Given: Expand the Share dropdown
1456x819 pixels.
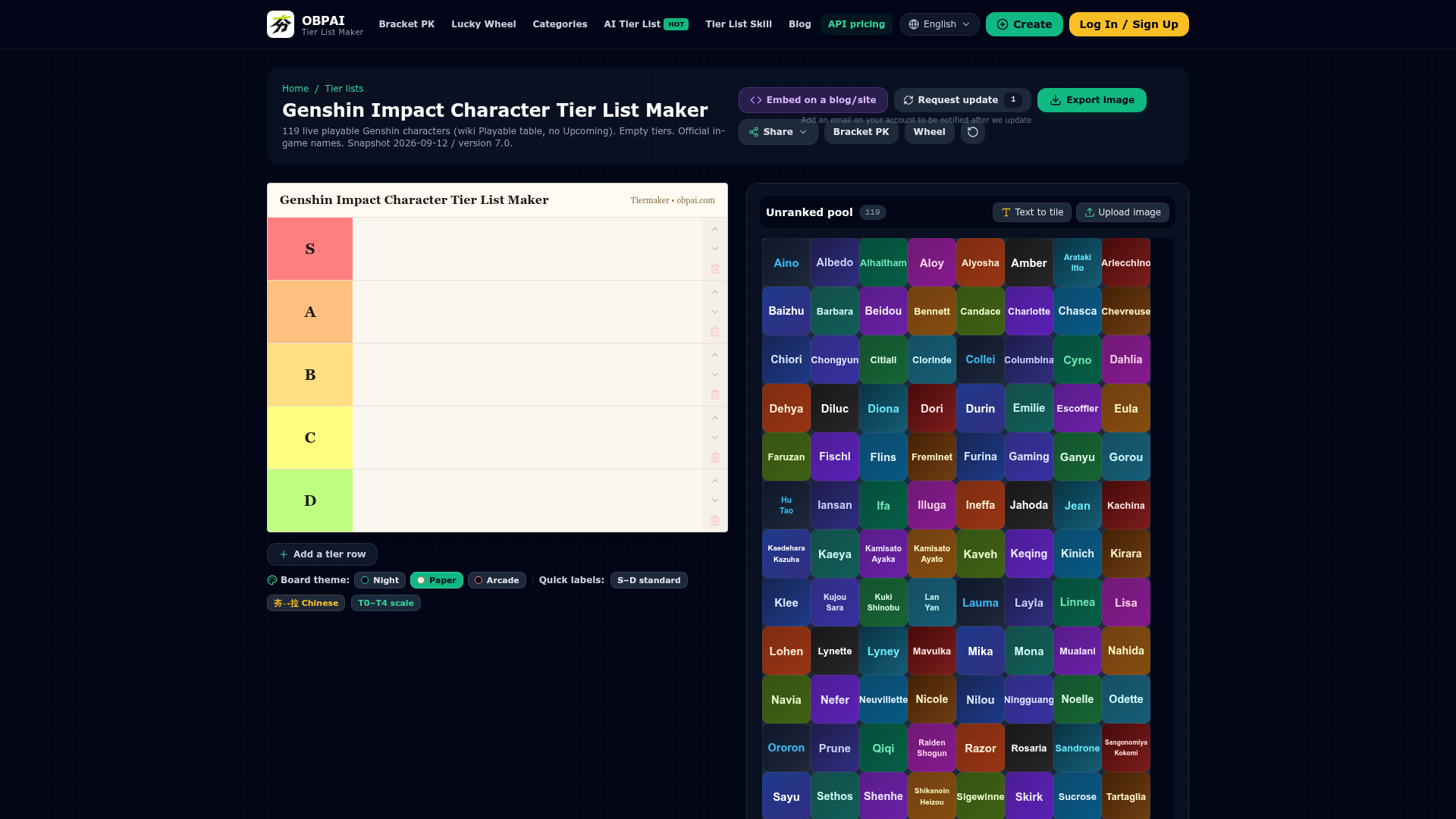Looking at the screenshot, I should pyautogui.click(x=778, y=132).
